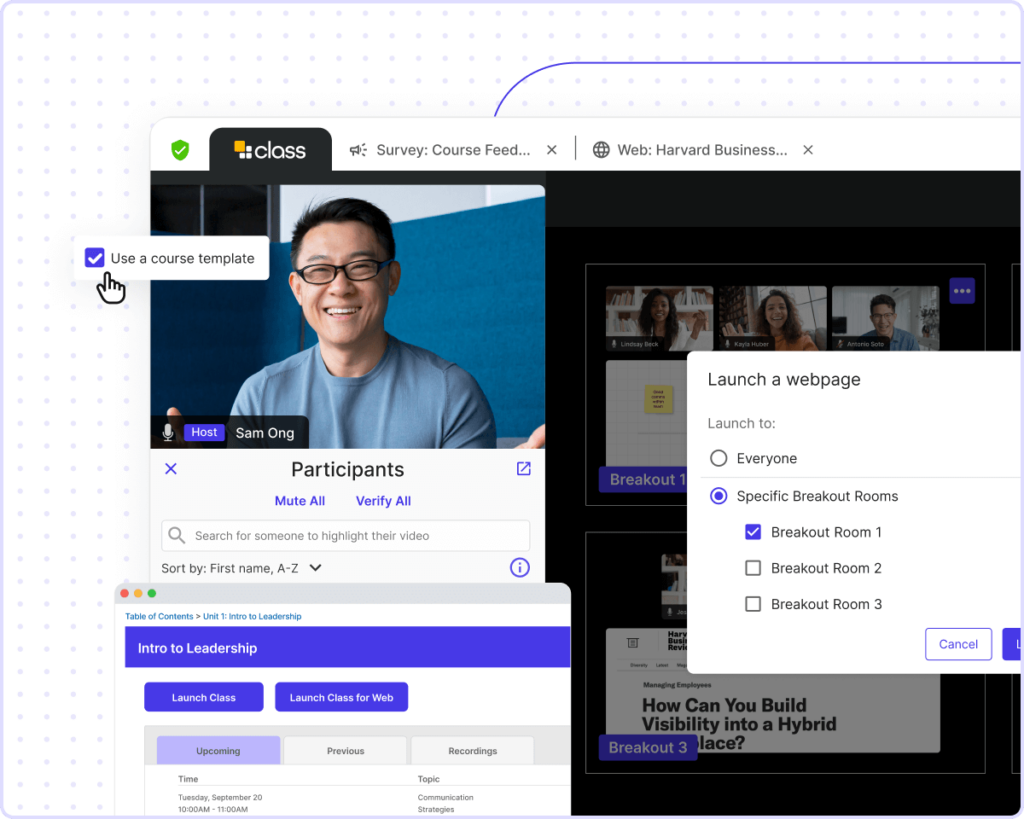Viewport: 1024px width, 819px height.
Task: Check the Breakout Room 2 checkbox
Action: [753, 568]
